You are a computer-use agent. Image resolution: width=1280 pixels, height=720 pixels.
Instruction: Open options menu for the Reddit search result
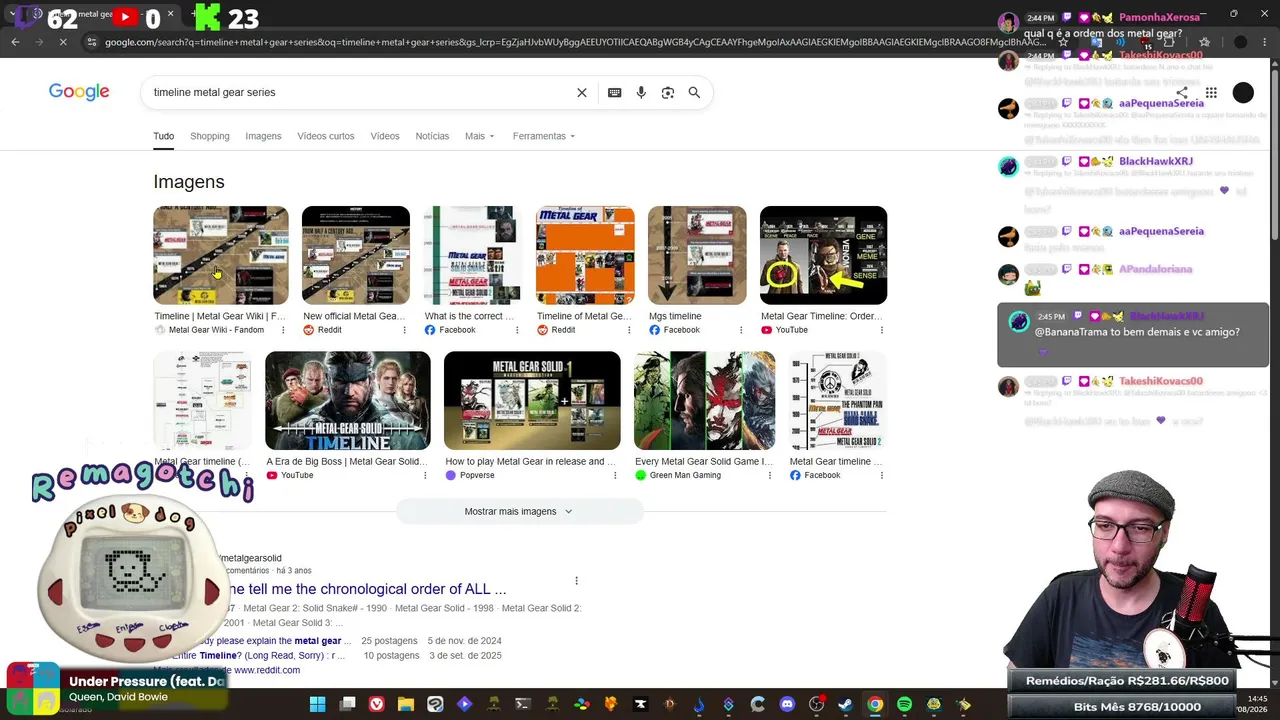click(x=576, y=581)
